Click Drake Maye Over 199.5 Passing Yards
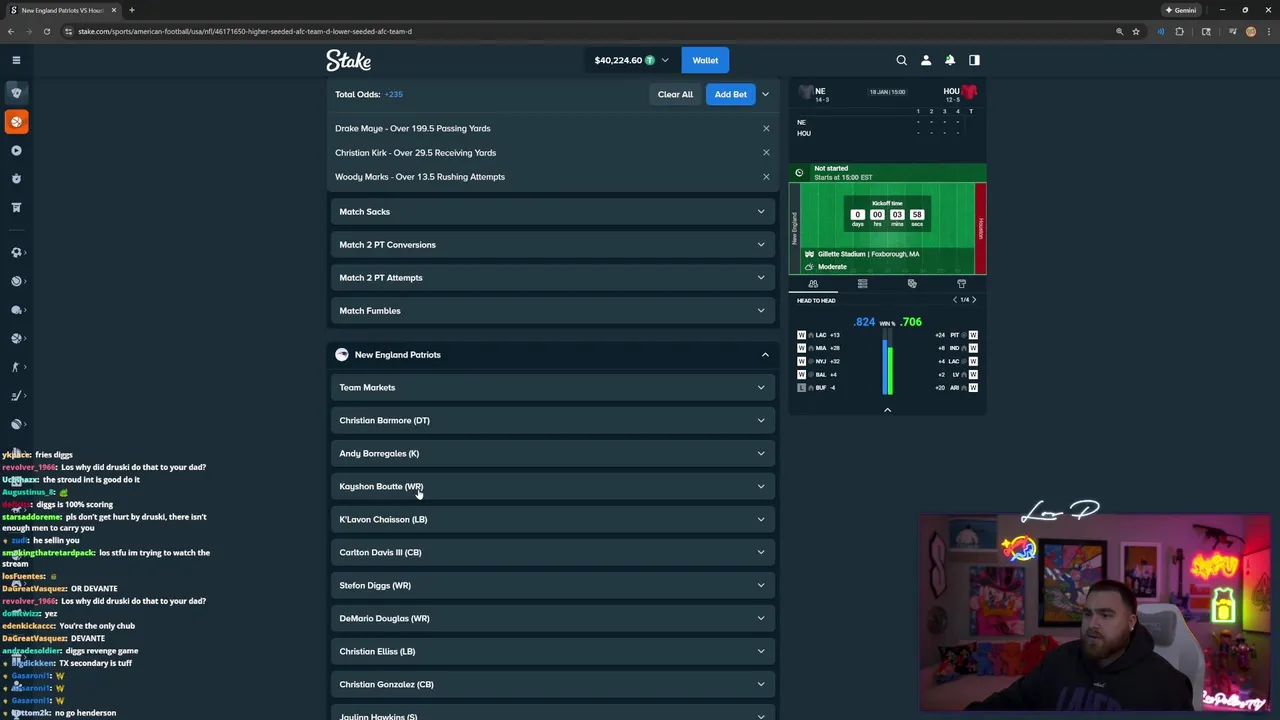Screen dimensions: 1280x720 point(413,128)
